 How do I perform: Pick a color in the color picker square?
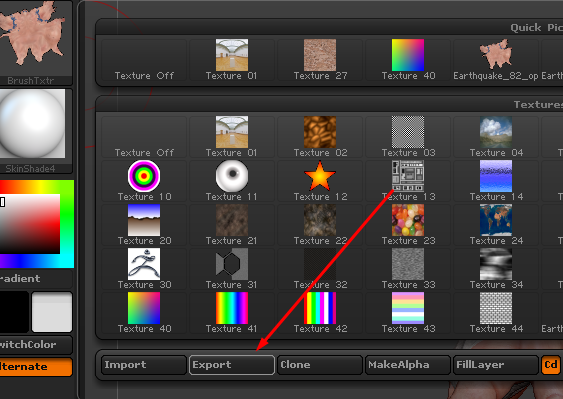pos(30,224)
